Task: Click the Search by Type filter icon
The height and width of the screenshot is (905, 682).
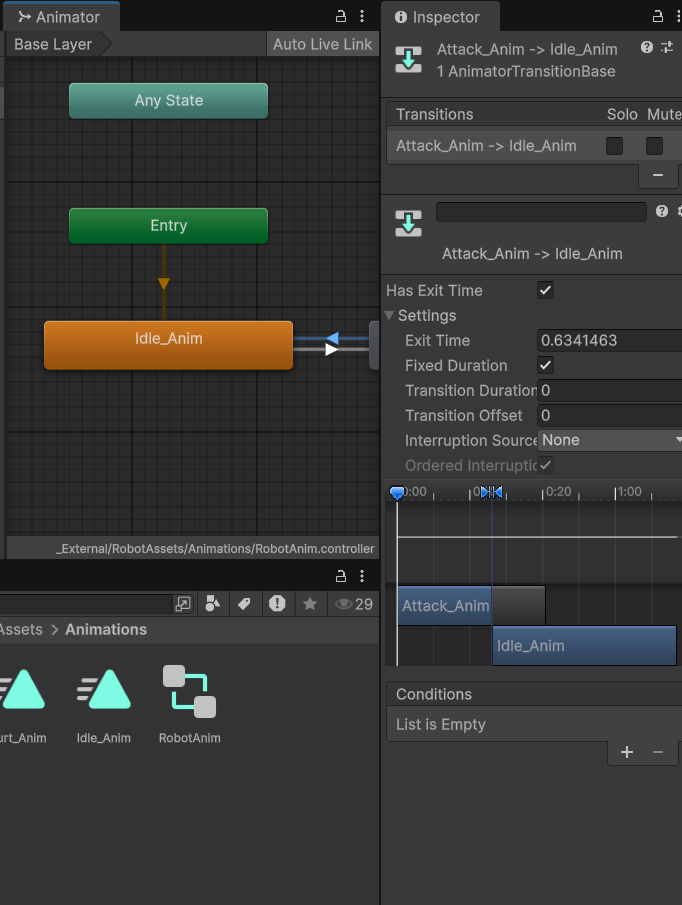Action: (x=212, y=604)
